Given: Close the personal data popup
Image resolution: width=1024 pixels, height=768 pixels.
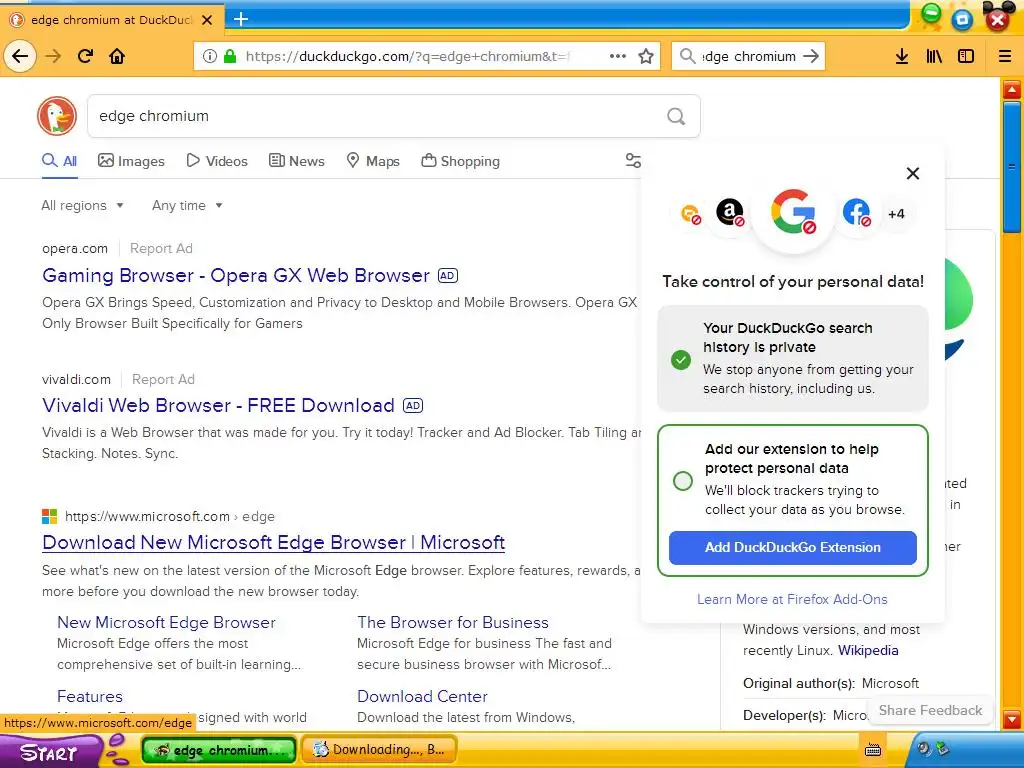Looking at the screenshot, I should 913,173.
